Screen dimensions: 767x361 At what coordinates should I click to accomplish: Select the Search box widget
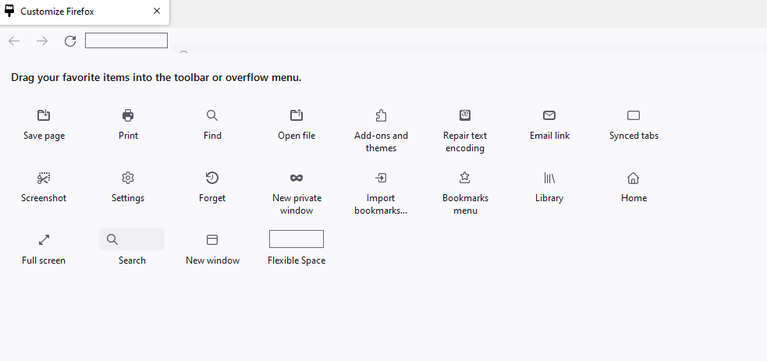pyautogui.click(x=132, y=239)
